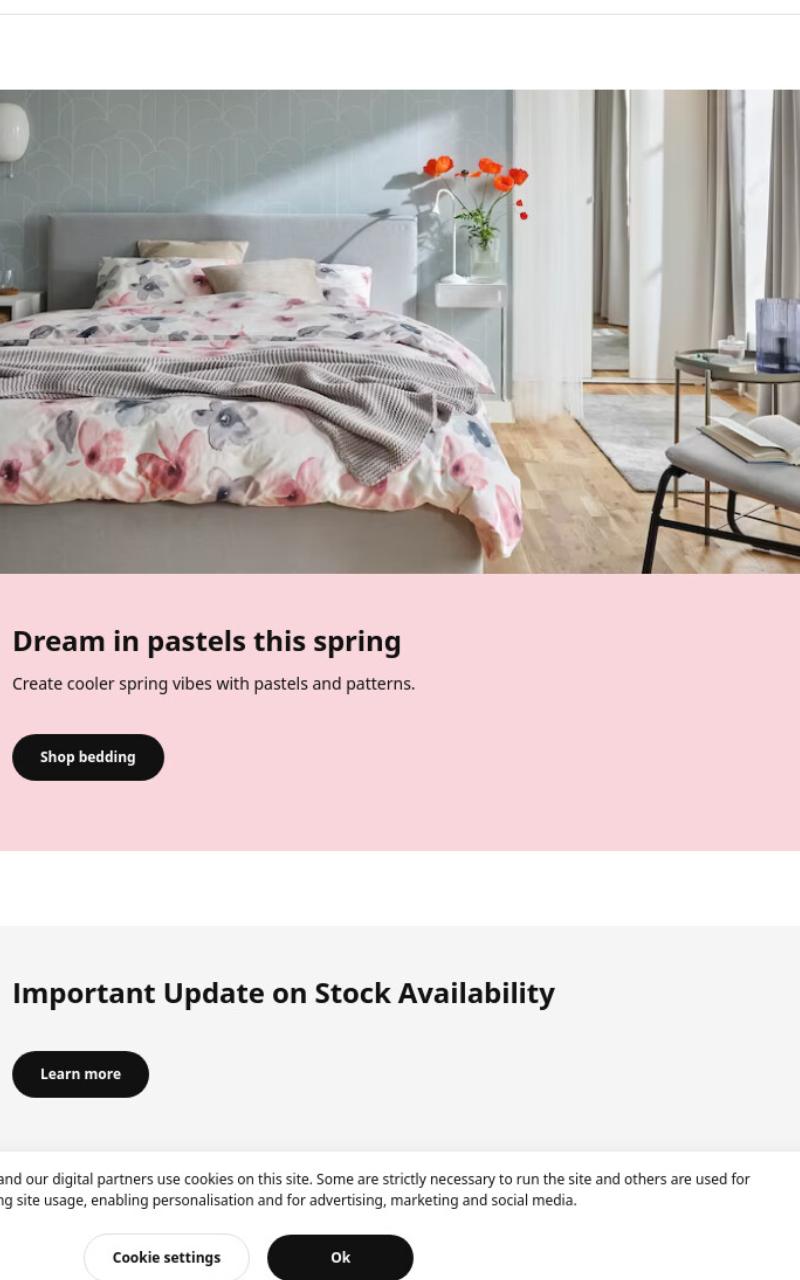Open Cookie settings
Screen dimensions: 800x1280
tap(166, 1257)
